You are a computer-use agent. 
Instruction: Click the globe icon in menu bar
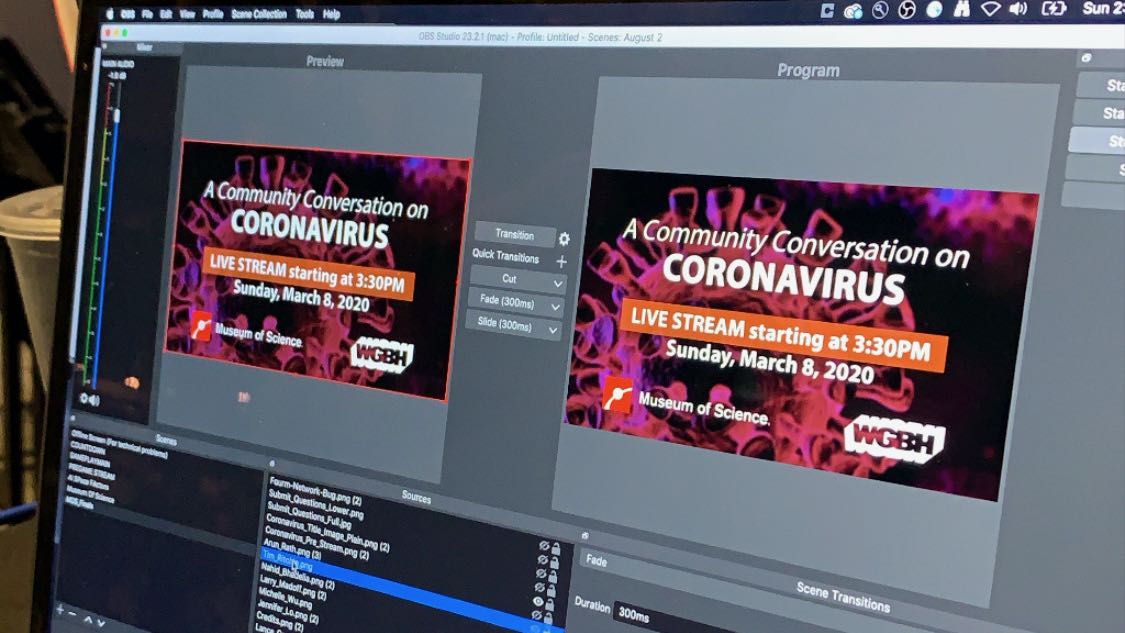click(934, 9)
